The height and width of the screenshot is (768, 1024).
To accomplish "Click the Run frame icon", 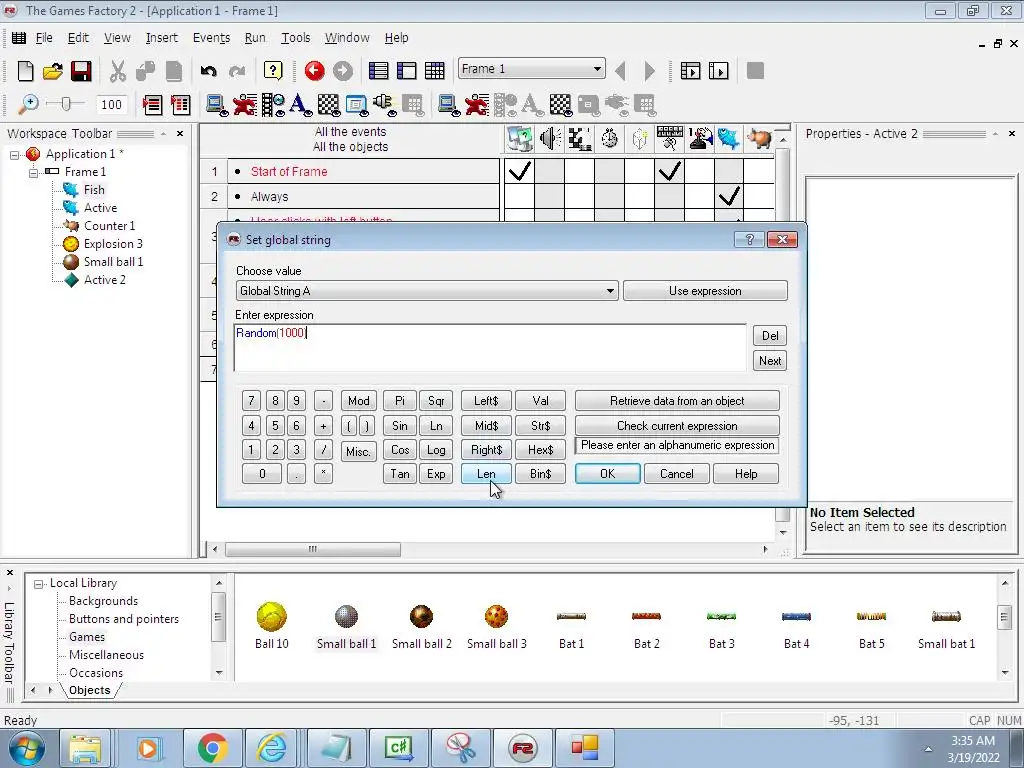I will tap(718, 71).
